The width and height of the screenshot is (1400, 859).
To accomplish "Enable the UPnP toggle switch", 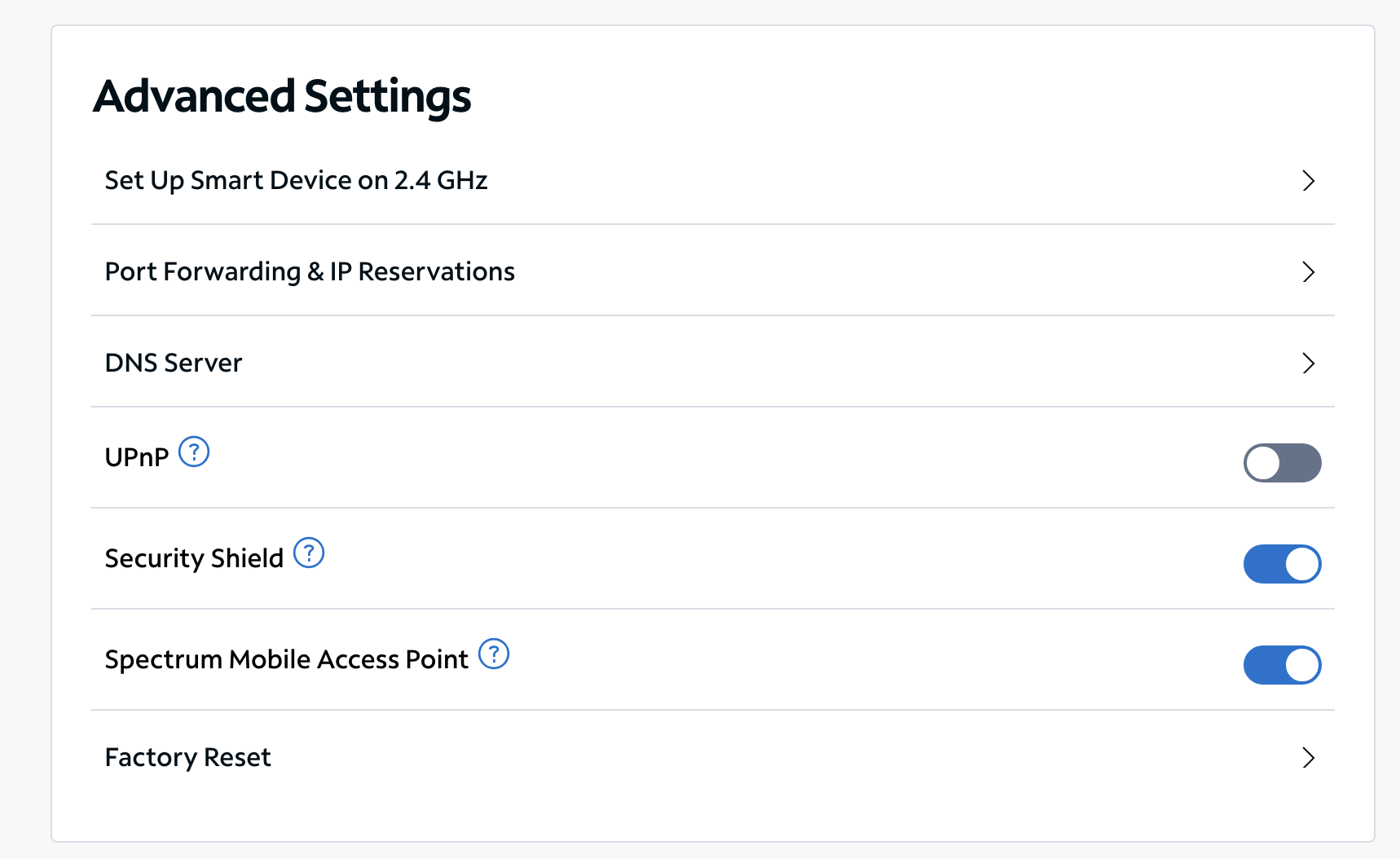I will coord(1282,463).
